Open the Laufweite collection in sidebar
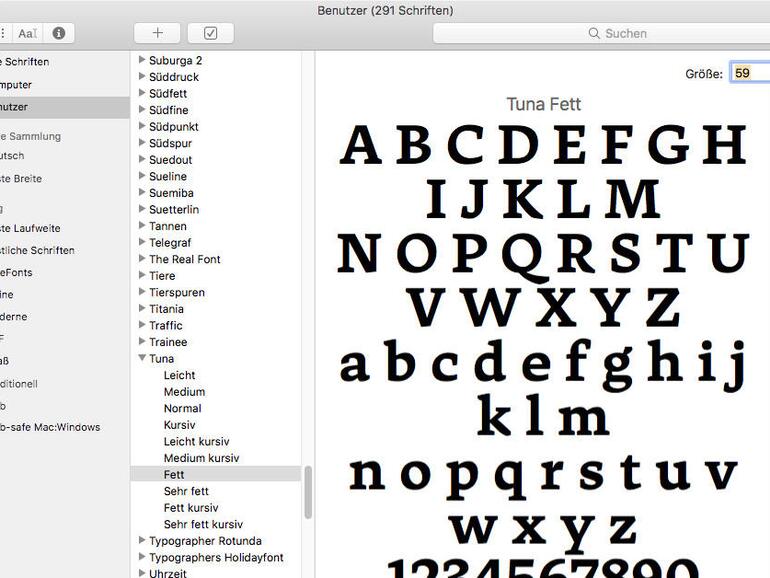Image resolution: width=770 pixels, height=578 pixels. [x=30, y=228]
